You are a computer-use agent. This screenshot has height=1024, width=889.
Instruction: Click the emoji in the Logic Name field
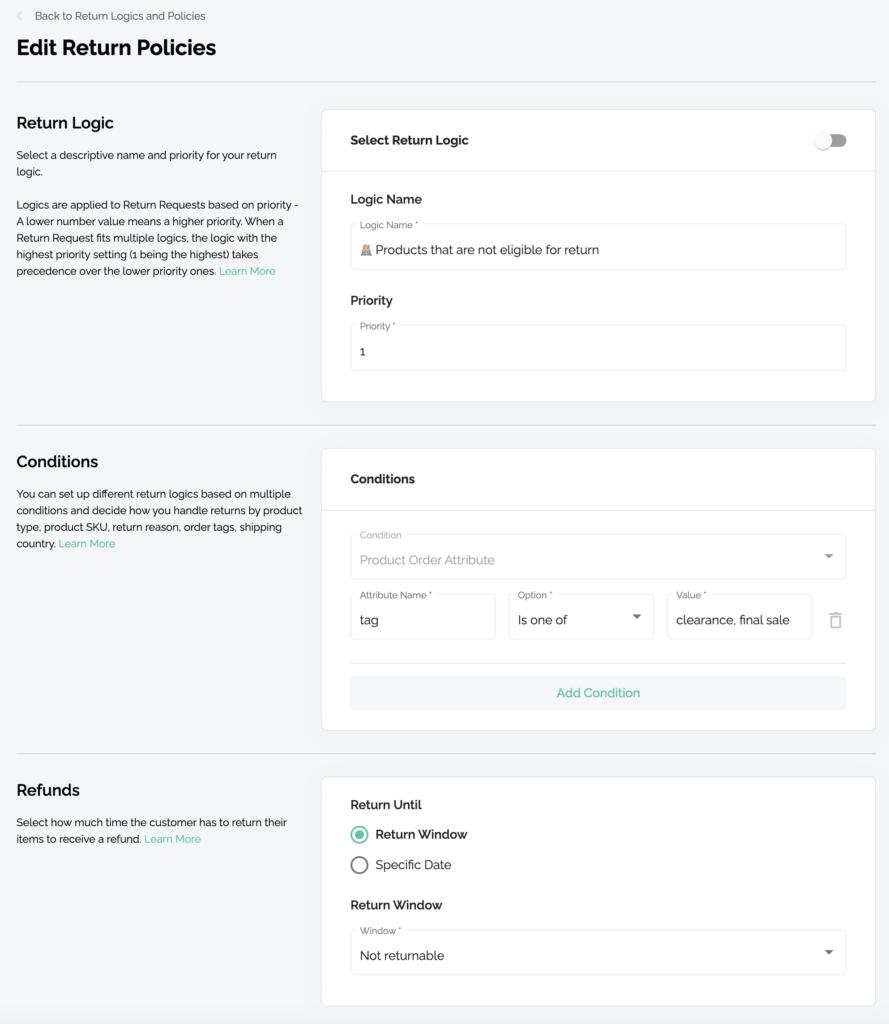(366, 250)
